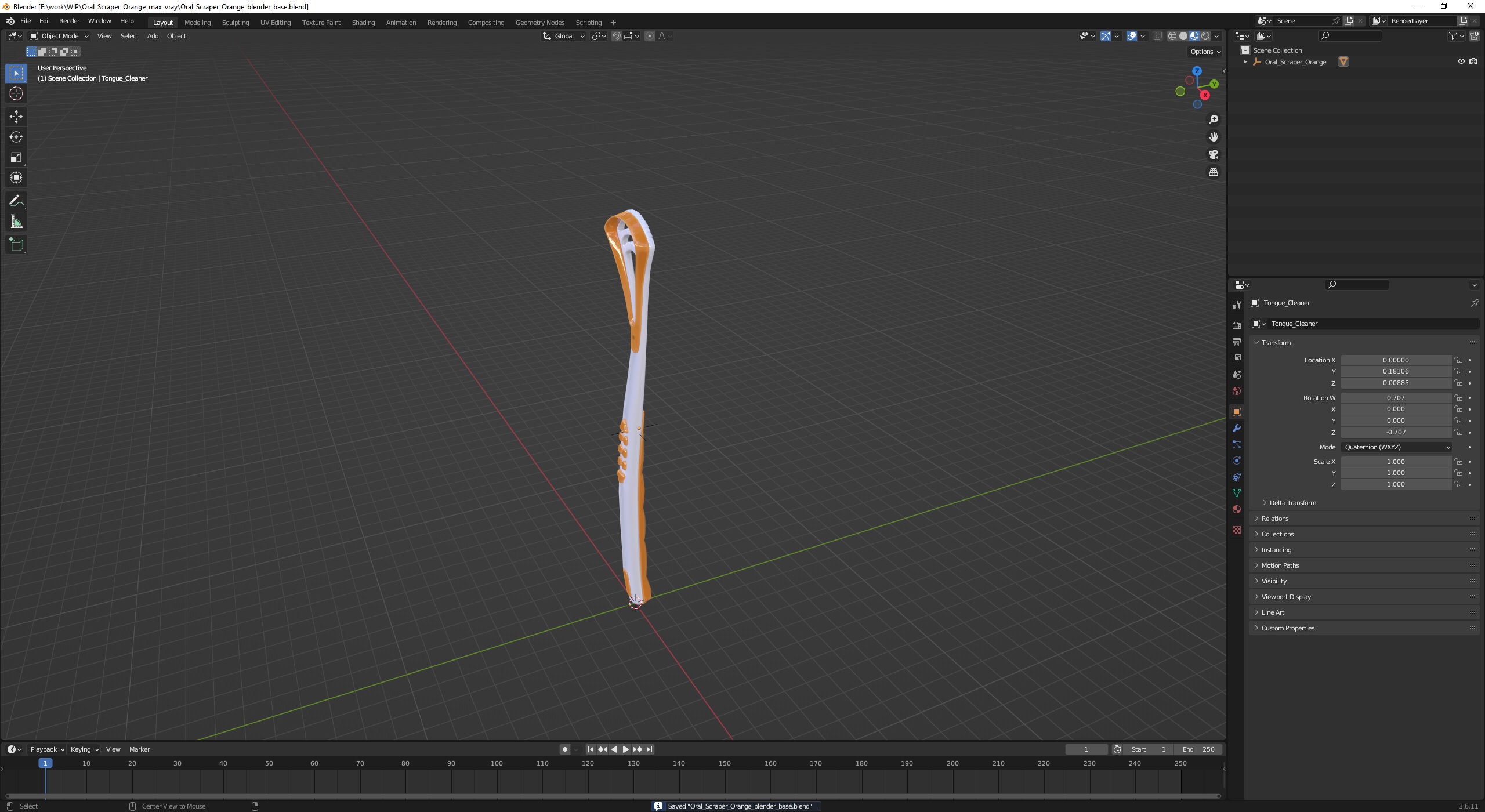
Task: Hide Oral_Scraper_Orange collection in viewport
Action: pos(1461,61)
